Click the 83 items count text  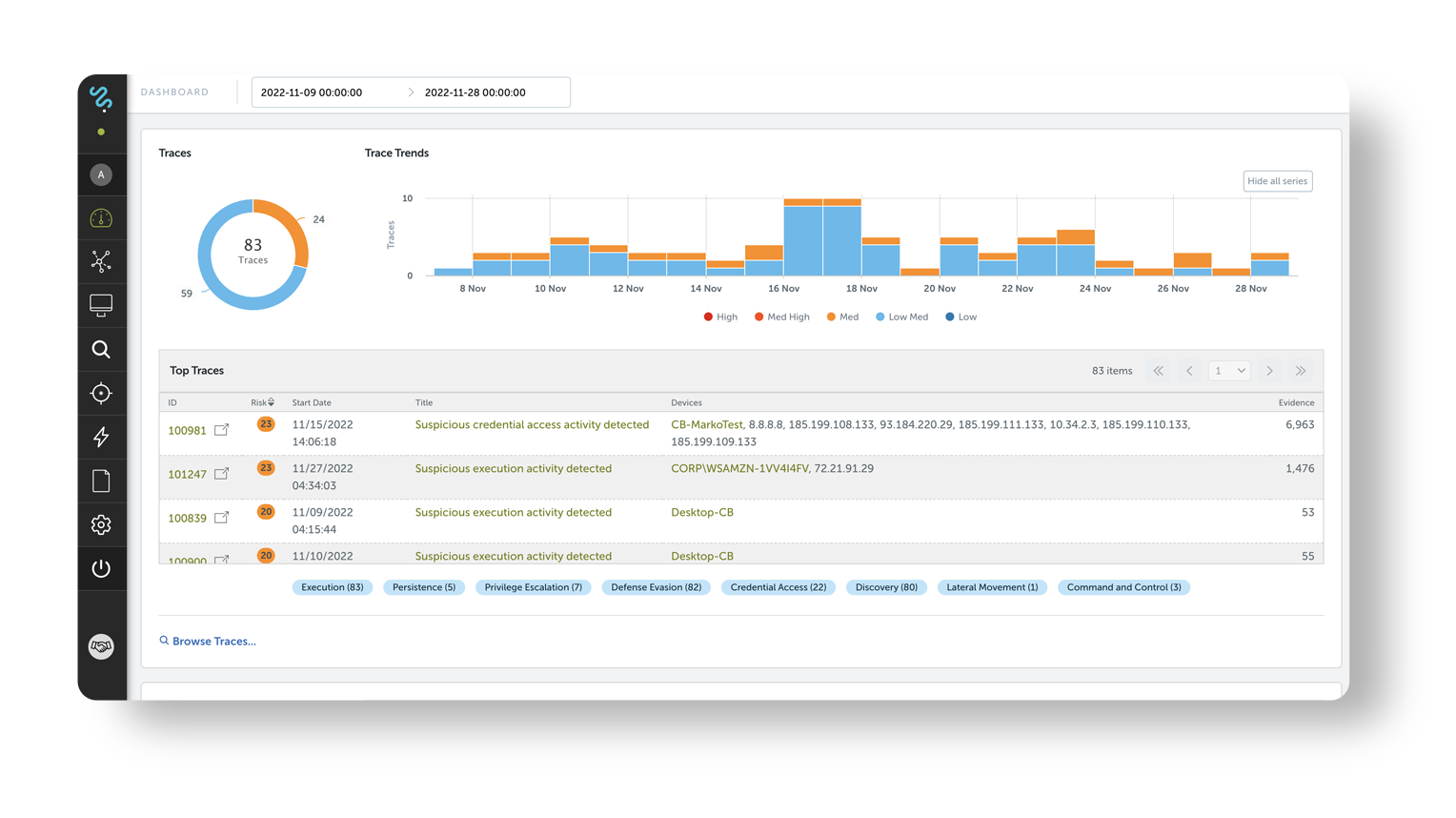tap(1112, 371)
